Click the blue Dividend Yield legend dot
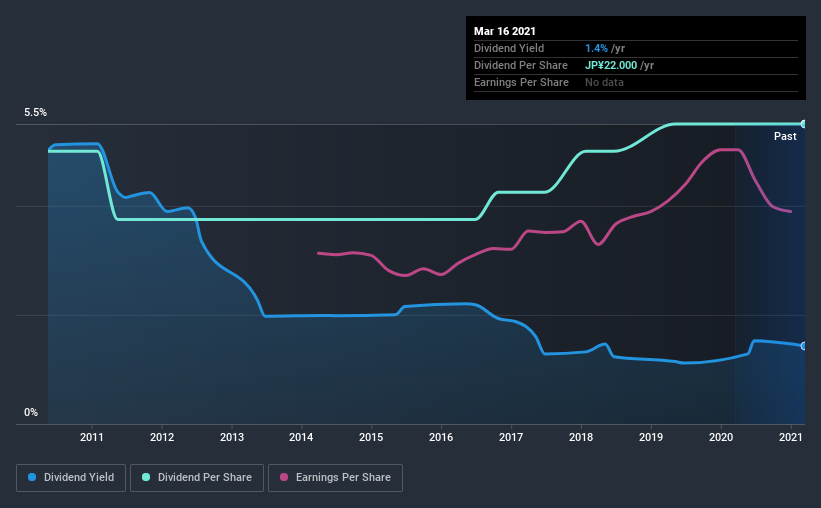 point(32,477)
